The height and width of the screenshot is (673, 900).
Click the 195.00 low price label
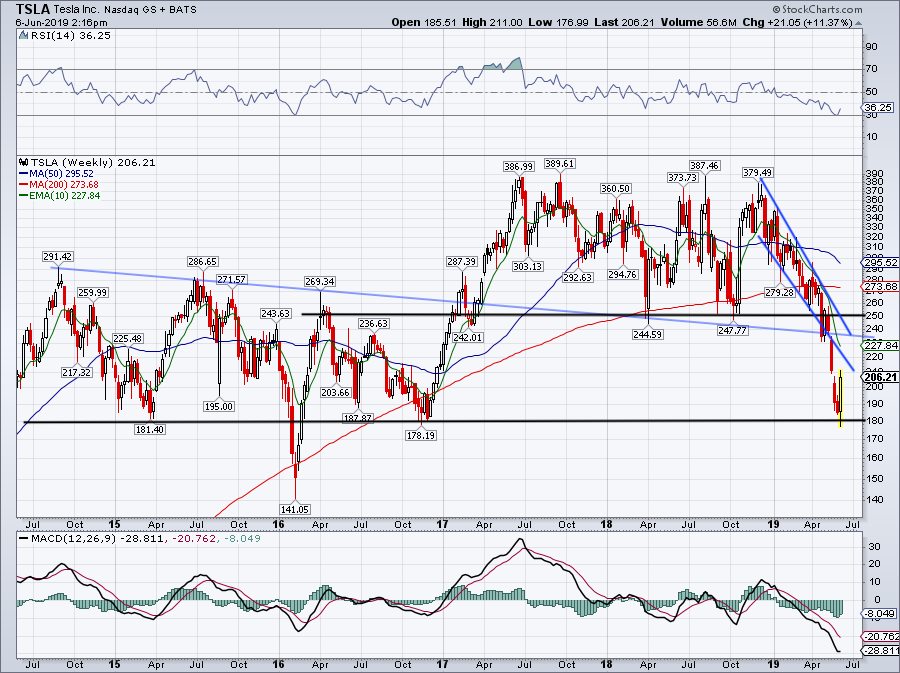point(219,406)
